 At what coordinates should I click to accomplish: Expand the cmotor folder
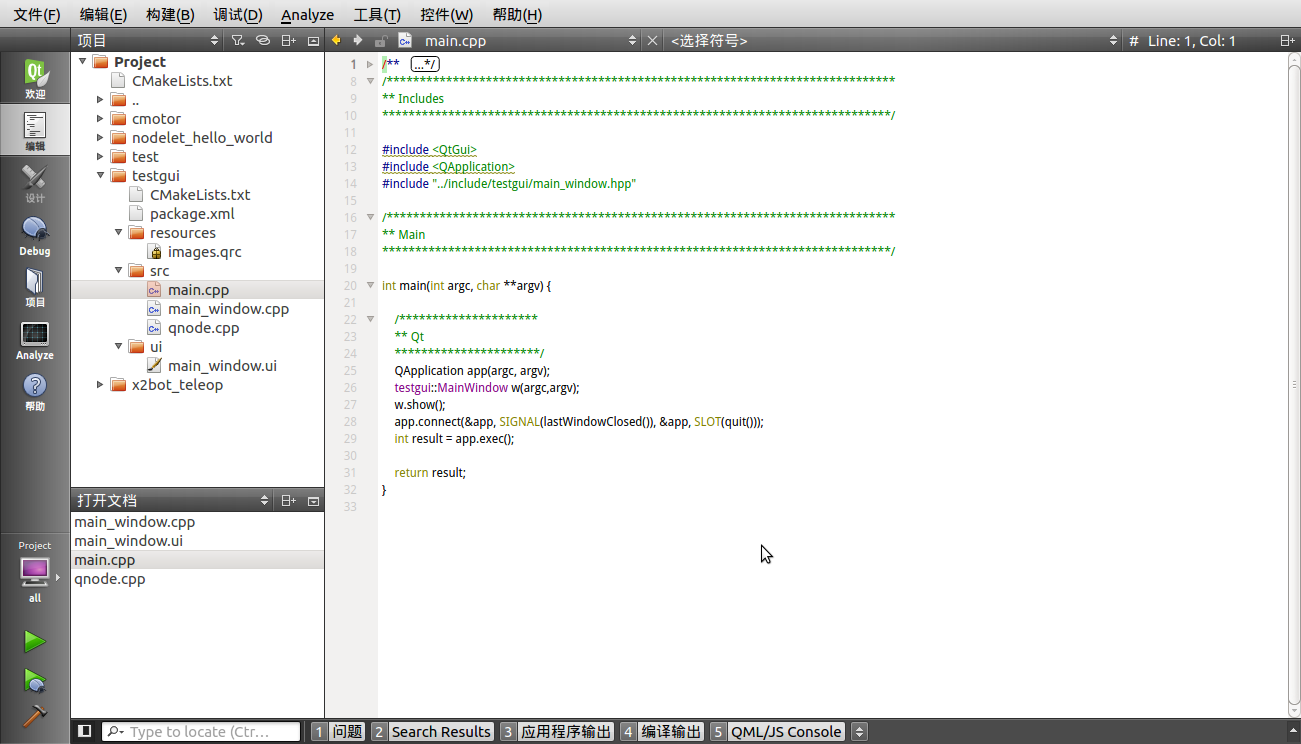click(x=100, y=119)
